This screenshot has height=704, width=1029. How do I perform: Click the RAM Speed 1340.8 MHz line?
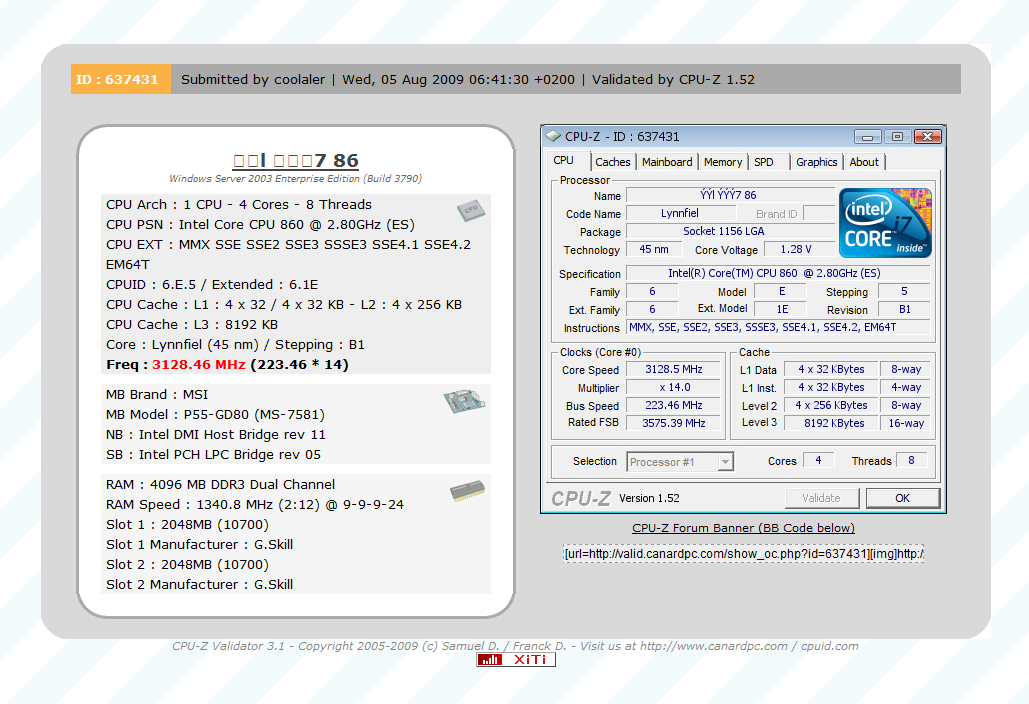click(255, 505)
